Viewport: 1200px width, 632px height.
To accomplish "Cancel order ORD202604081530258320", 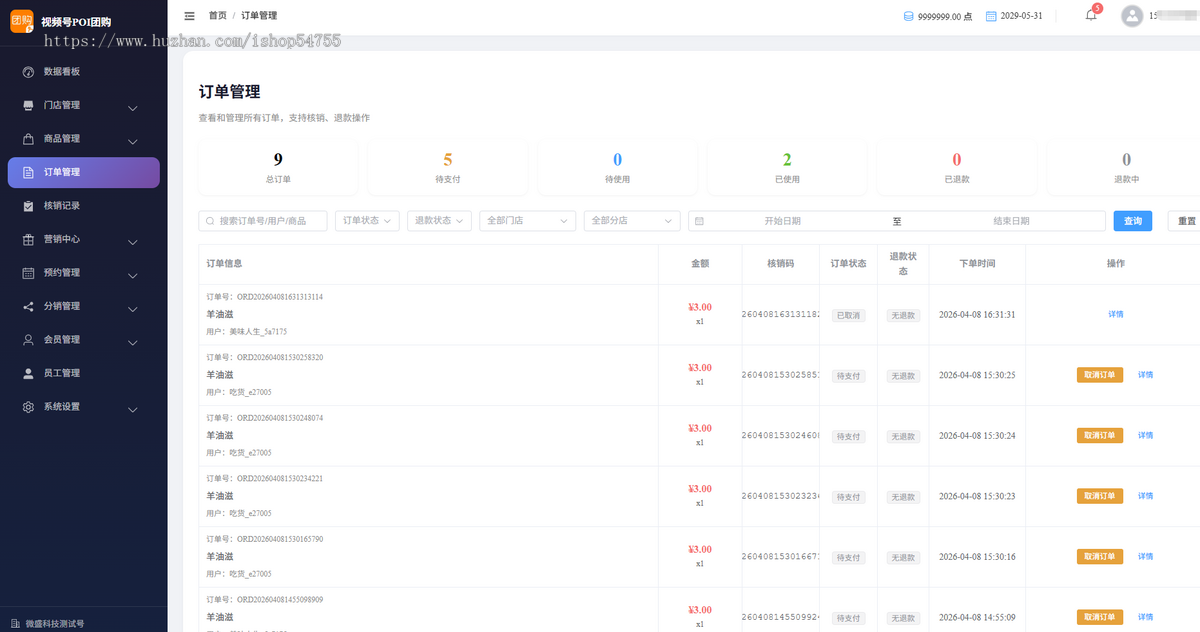I will [x=1100, y=375].
